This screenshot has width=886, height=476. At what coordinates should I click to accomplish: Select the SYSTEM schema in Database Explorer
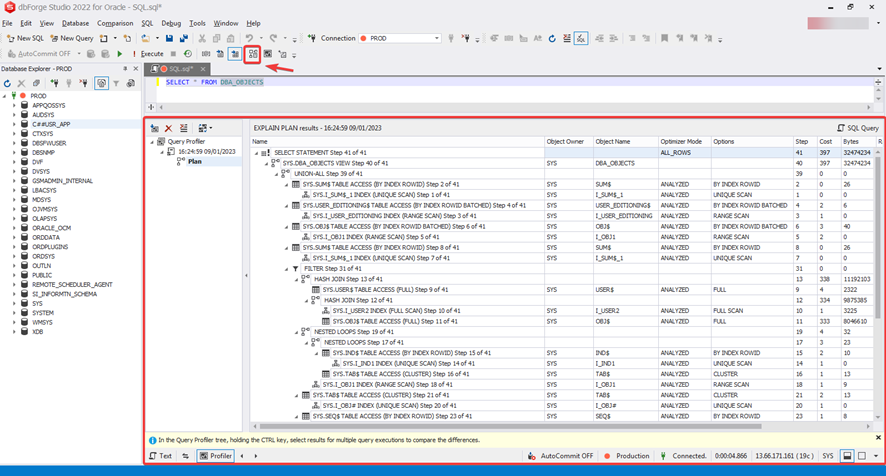click(x=43, y=313)
